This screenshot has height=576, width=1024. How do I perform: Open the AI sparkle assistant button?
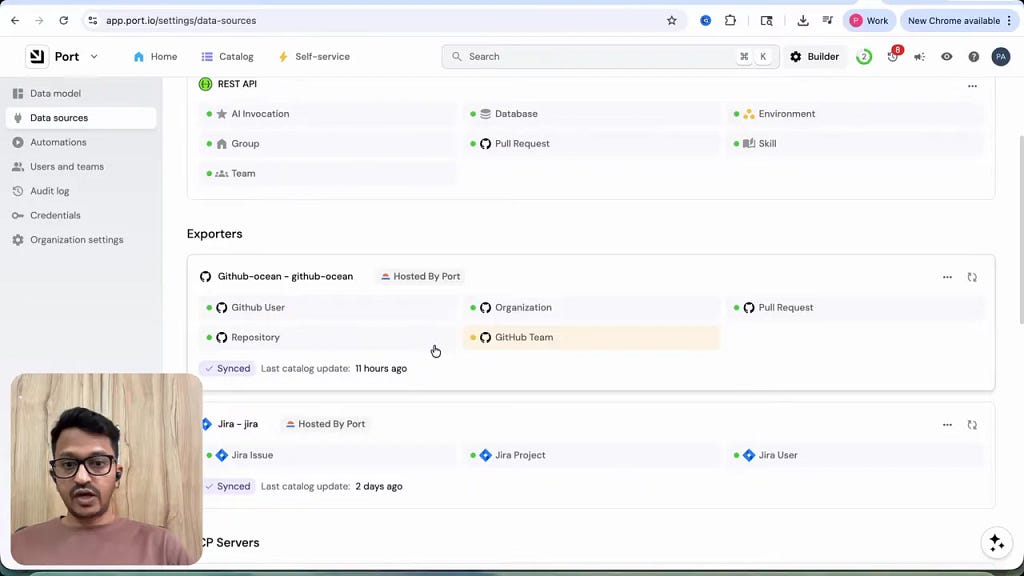[x=997, y=543]
